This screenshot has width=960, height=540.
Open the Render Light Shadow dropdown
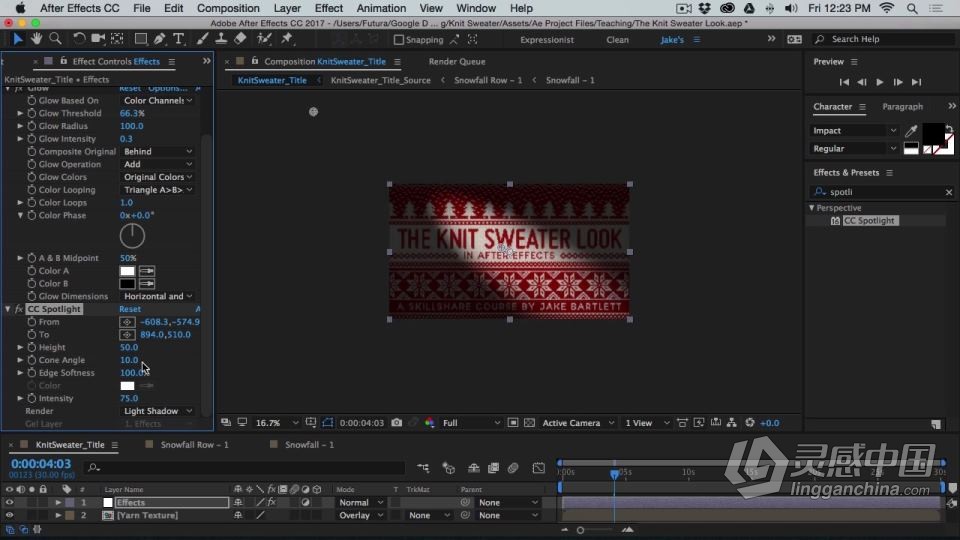[x=157, y=411]
